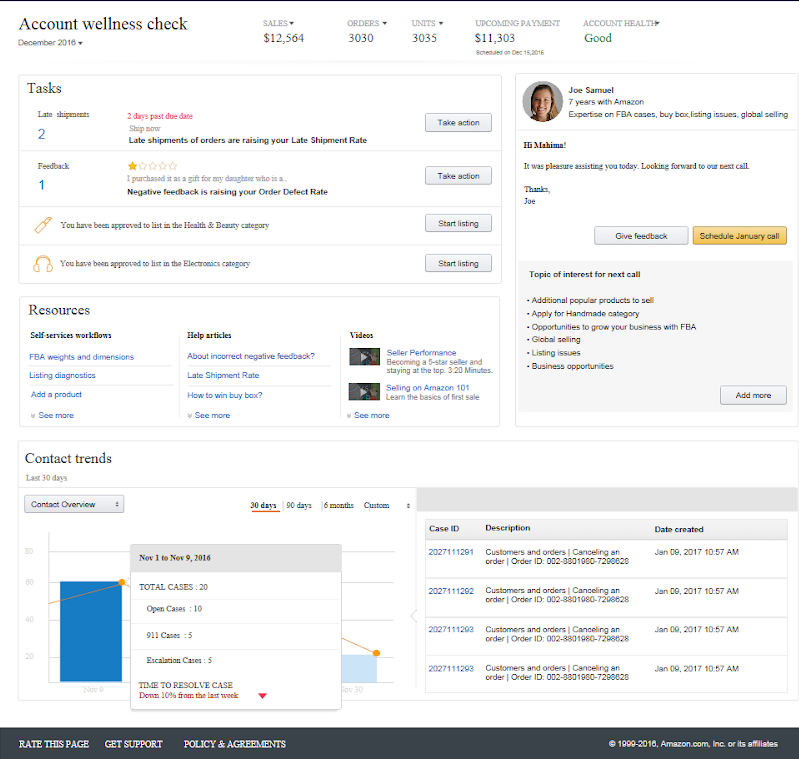Click the Good account health status

[x=598, y=38]
